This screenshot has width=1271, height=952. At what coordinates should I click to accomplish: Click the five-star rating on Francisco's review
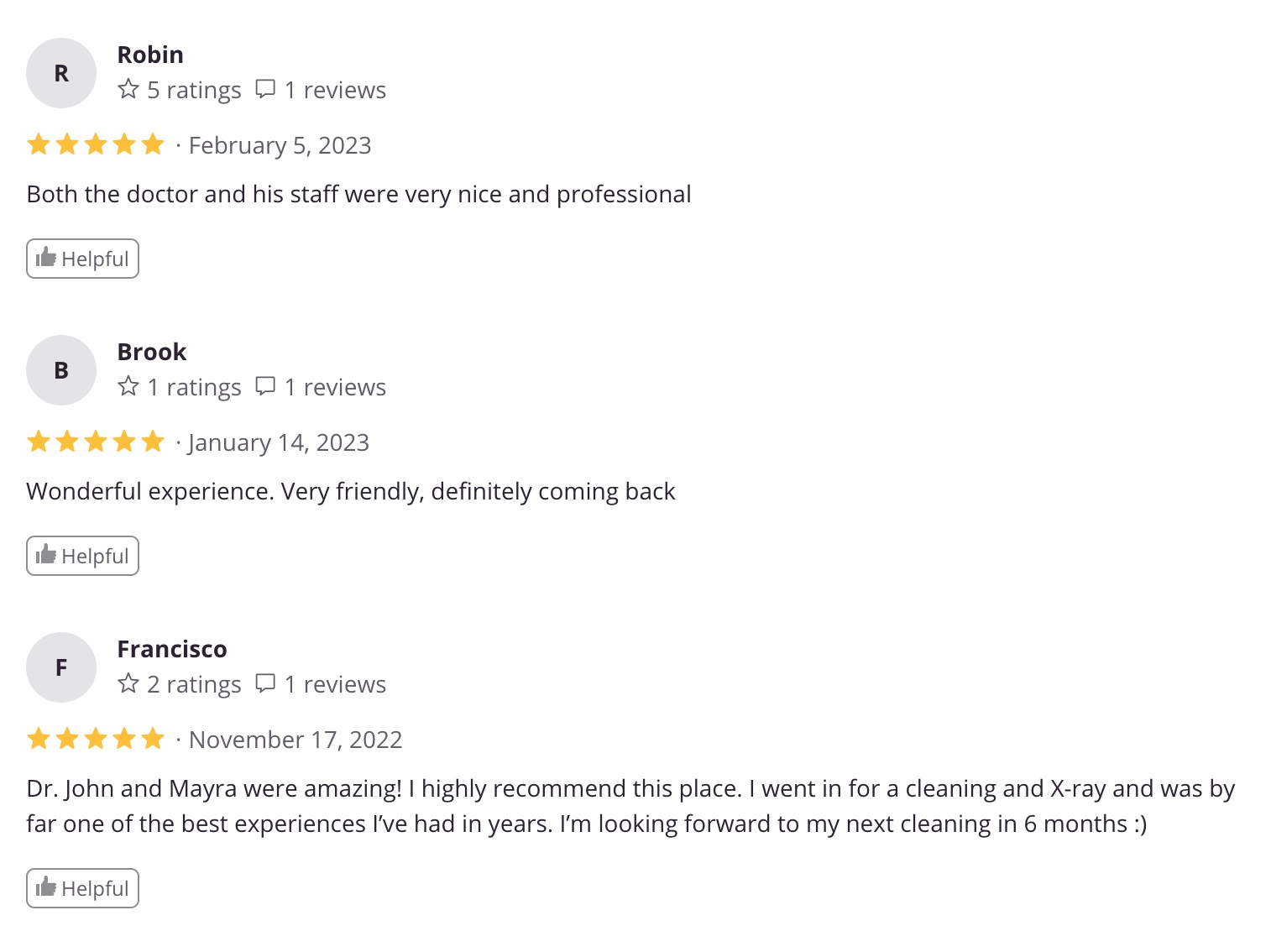[96, 739]
